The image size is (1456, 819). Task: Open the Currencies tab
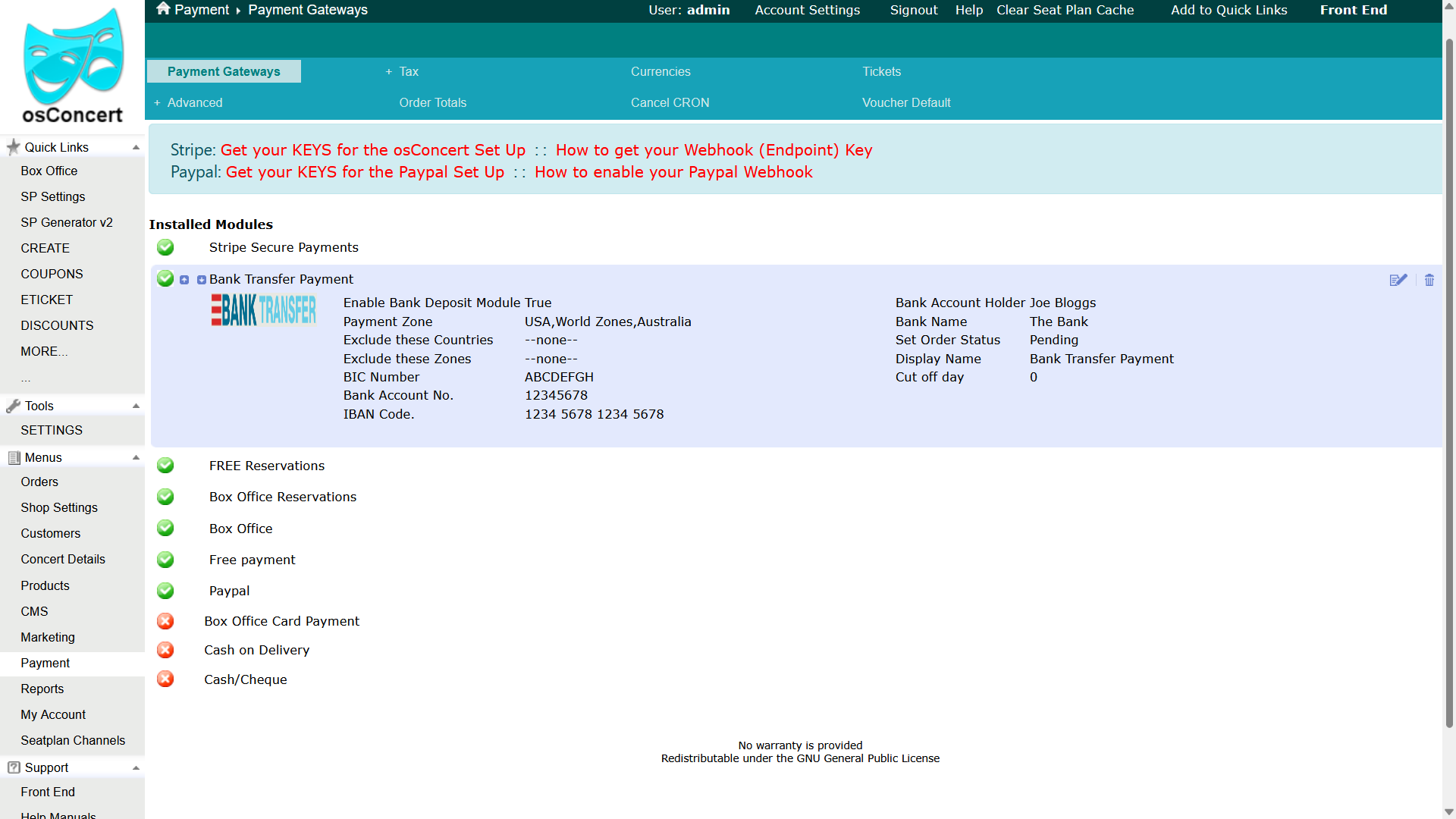coord(661,71)
